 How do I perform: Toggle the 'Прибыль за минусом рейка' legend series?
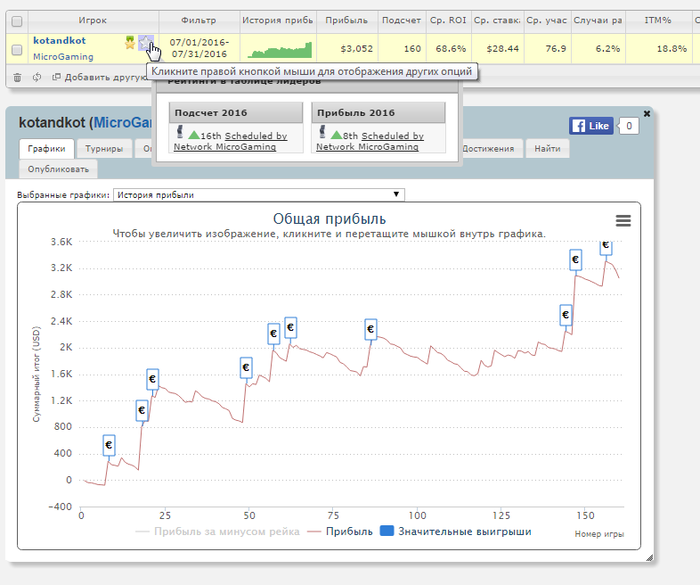click(217, 531)
